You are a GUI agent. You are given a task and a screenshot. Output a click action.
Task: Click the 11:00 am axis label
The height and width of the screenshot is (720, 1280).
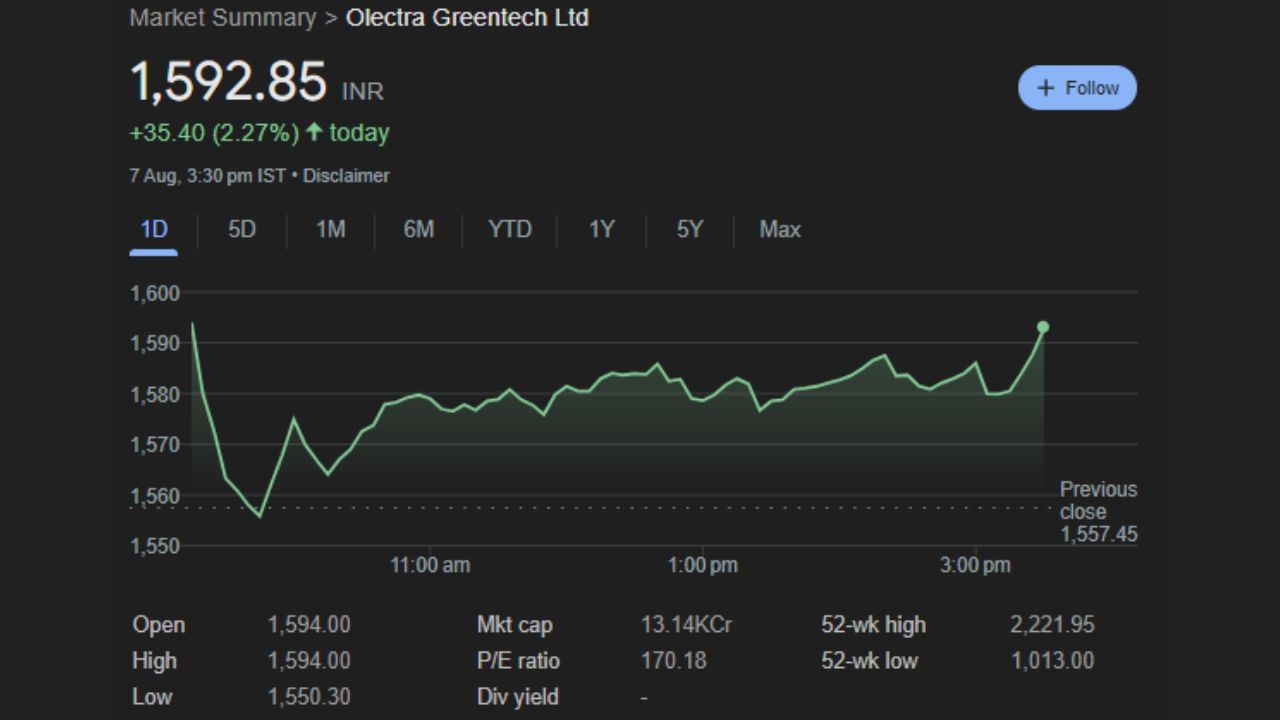[429, 565]
